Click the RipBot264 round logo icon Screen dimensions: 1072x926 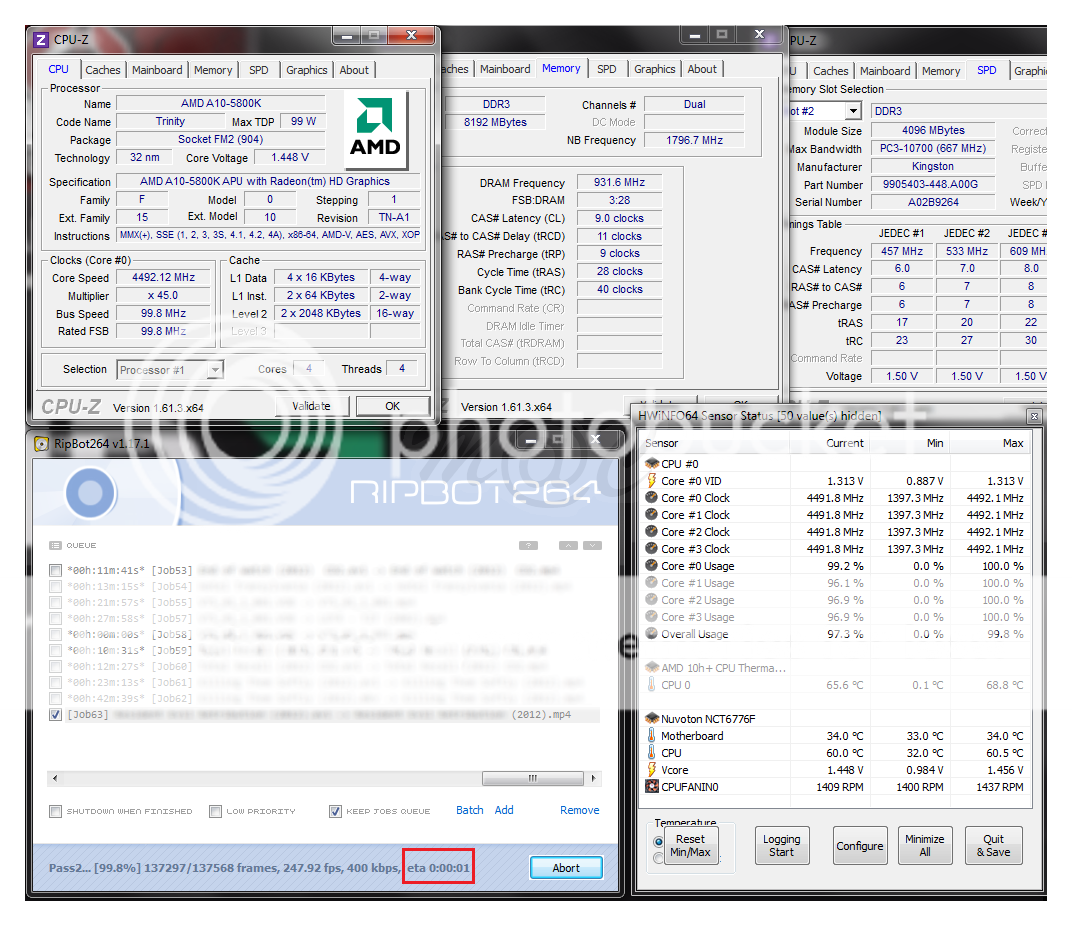coord(90,492)
